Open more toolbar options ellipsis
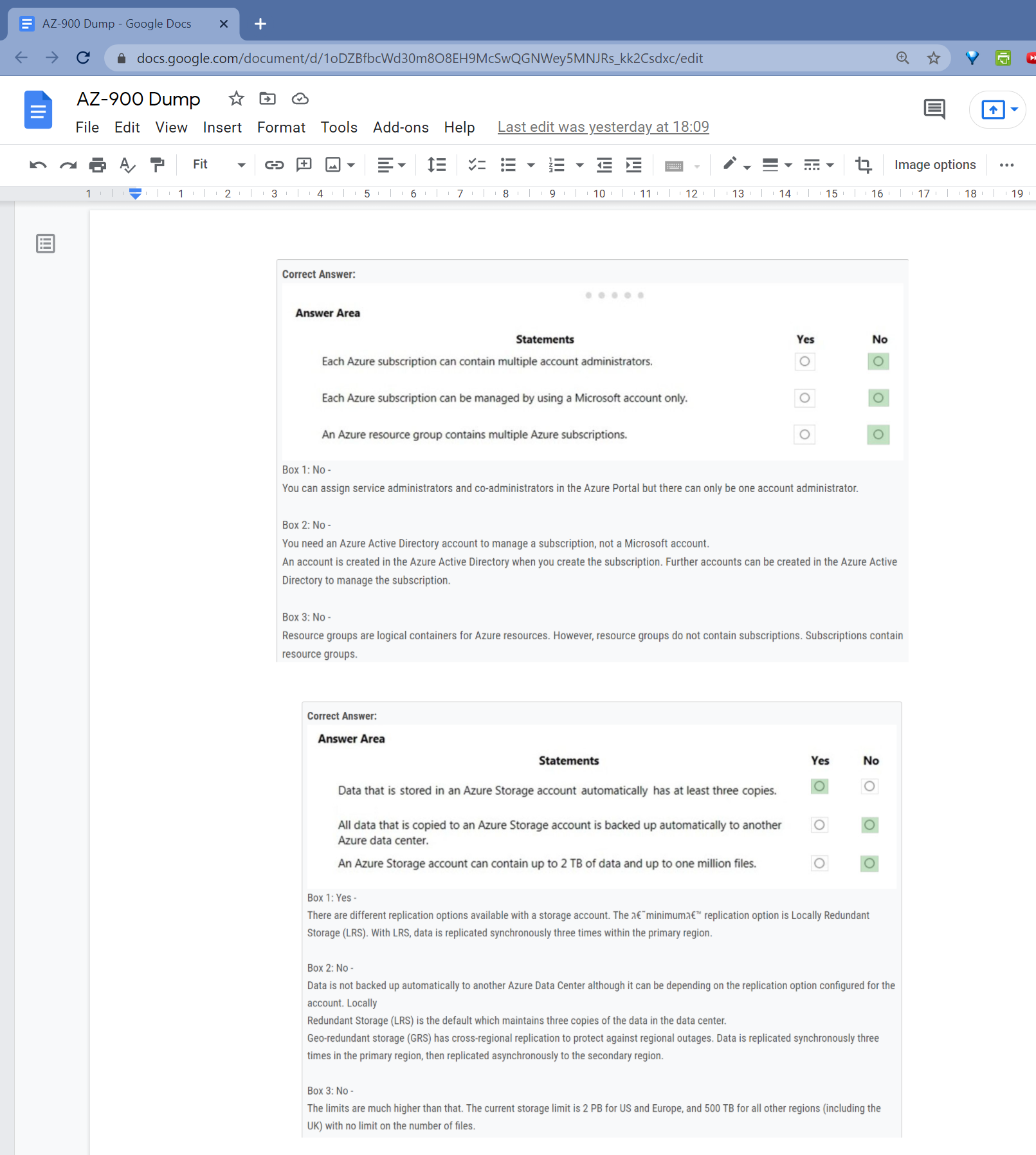 click(x=1007, y=165)
